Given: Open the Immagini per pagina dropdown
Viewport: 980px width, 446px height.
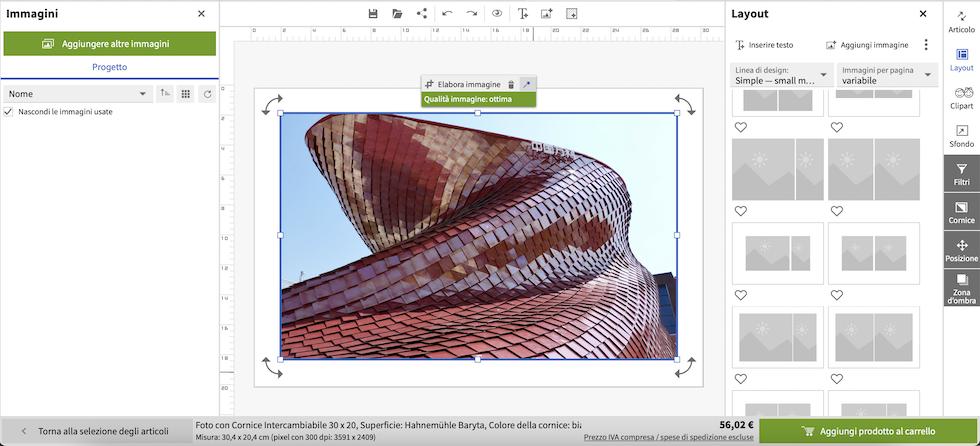Looking at the screenshot, I should point(886,75).
